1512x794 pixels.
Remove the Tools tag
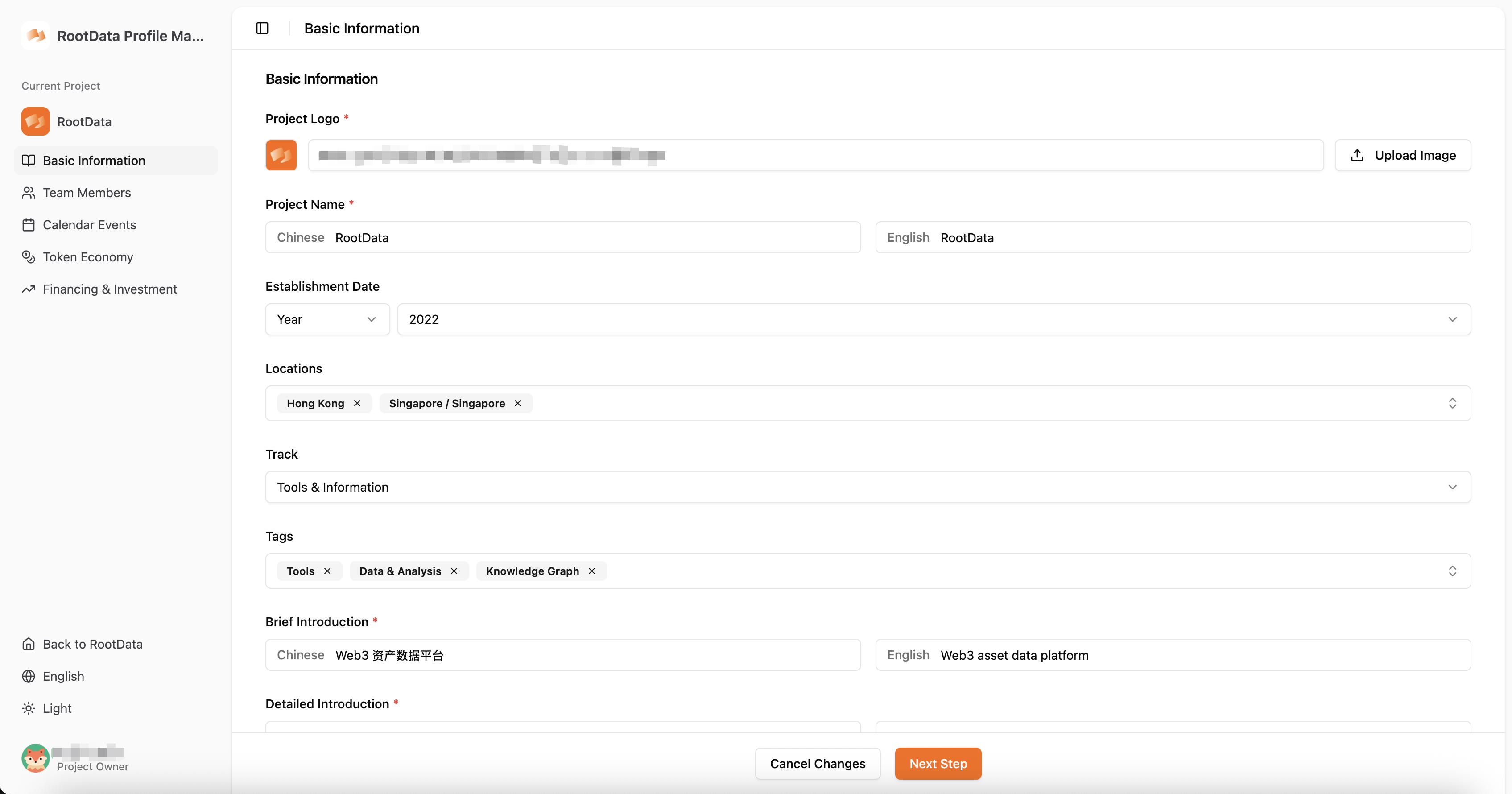pyautogui.click(x=327, y=571)
